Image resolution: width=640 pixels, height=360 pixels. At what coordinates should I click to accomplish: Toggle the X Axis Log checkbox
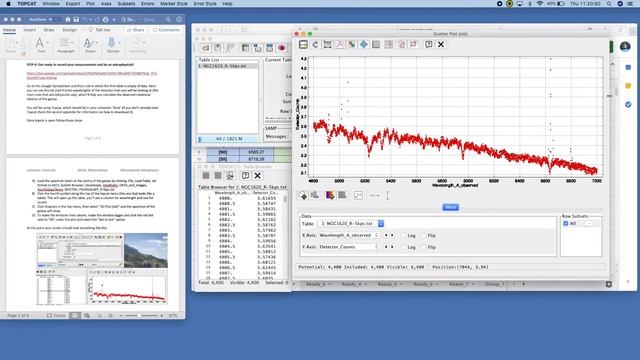tap(404, 236)
